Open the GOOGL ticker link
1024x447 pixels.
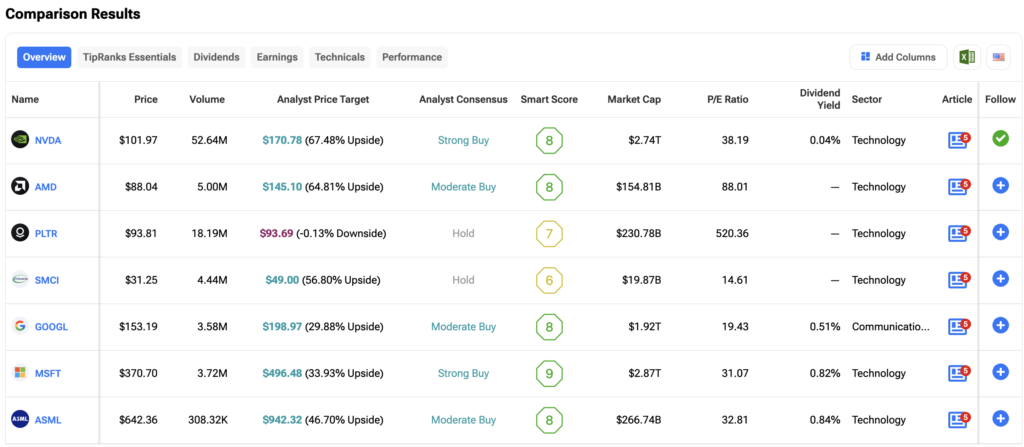pyautogui.click(x=52, y=327)
